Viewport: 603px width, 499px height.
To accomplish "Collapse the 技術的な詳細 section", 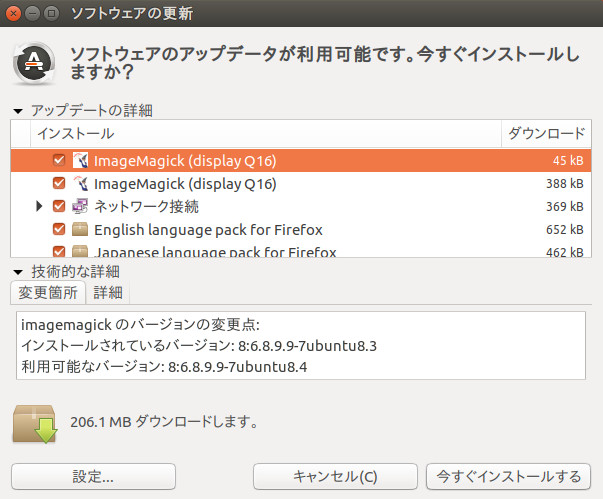I will coord(18,273).
